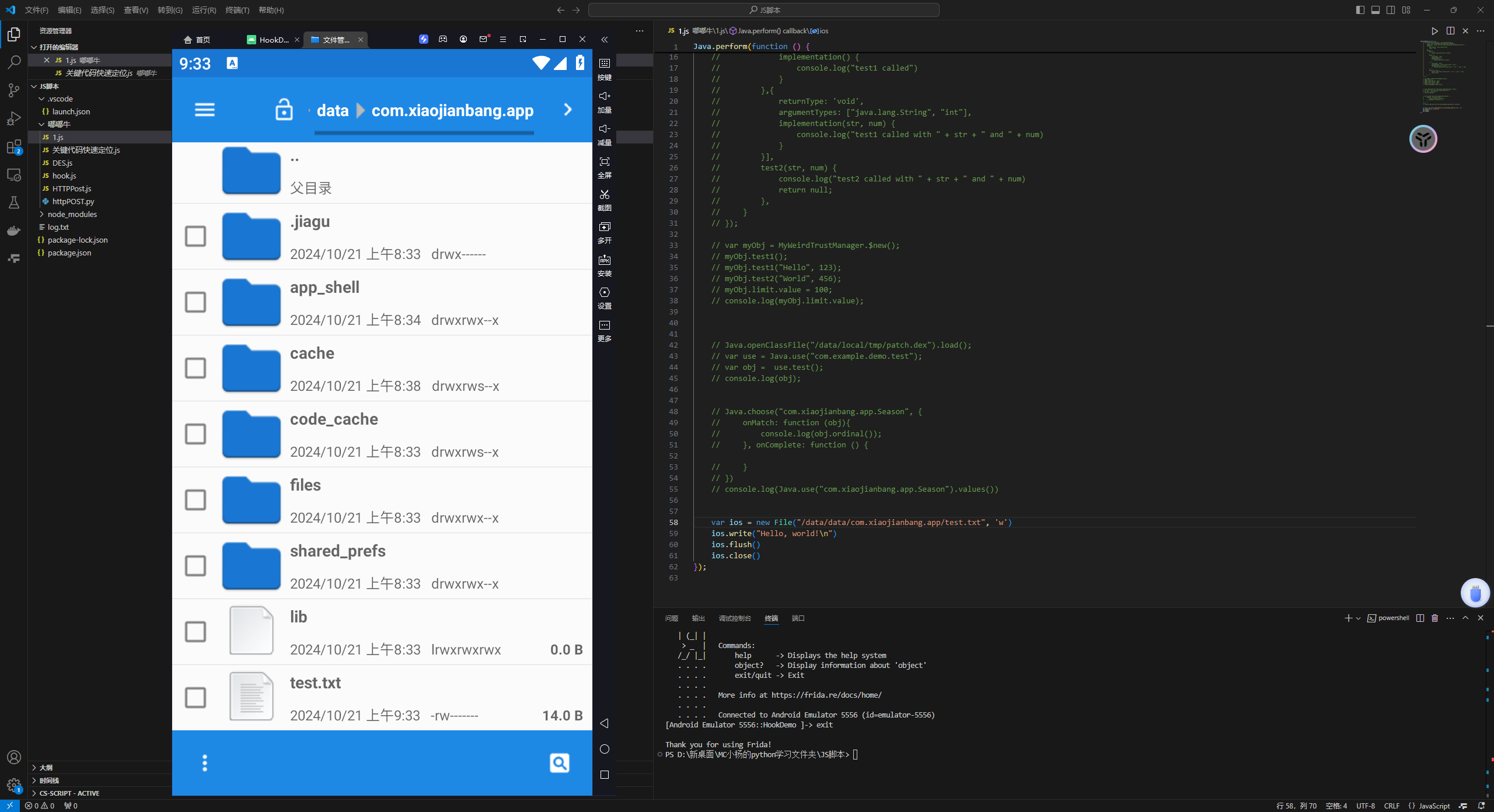The image size is (1494, 812).
Task: Click the JS脚本 search box in title bar
Action: pyautogui.click(x=763, y=10)
